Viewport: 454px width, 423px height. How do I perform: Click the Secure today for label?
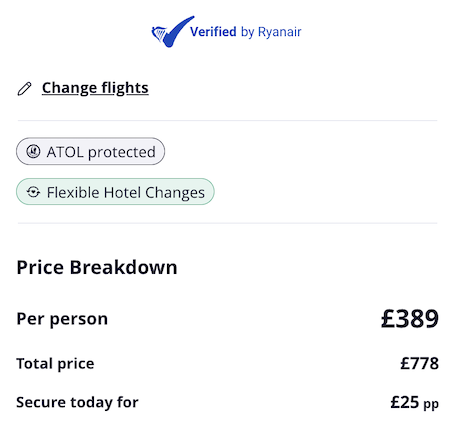(x=77, y=402)
